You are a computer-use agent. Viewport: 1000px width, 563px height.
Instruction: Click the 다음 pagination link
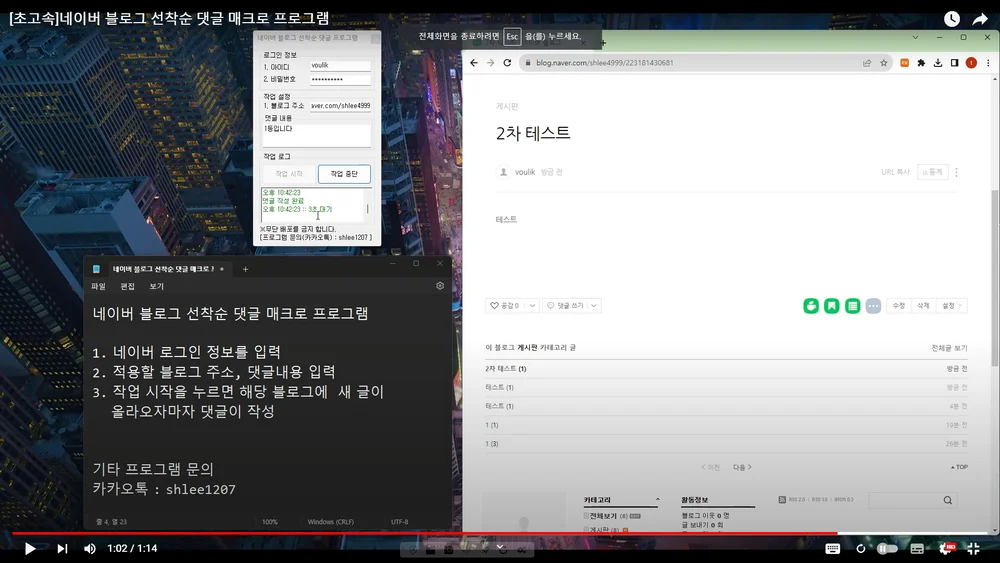coord(742,467)
